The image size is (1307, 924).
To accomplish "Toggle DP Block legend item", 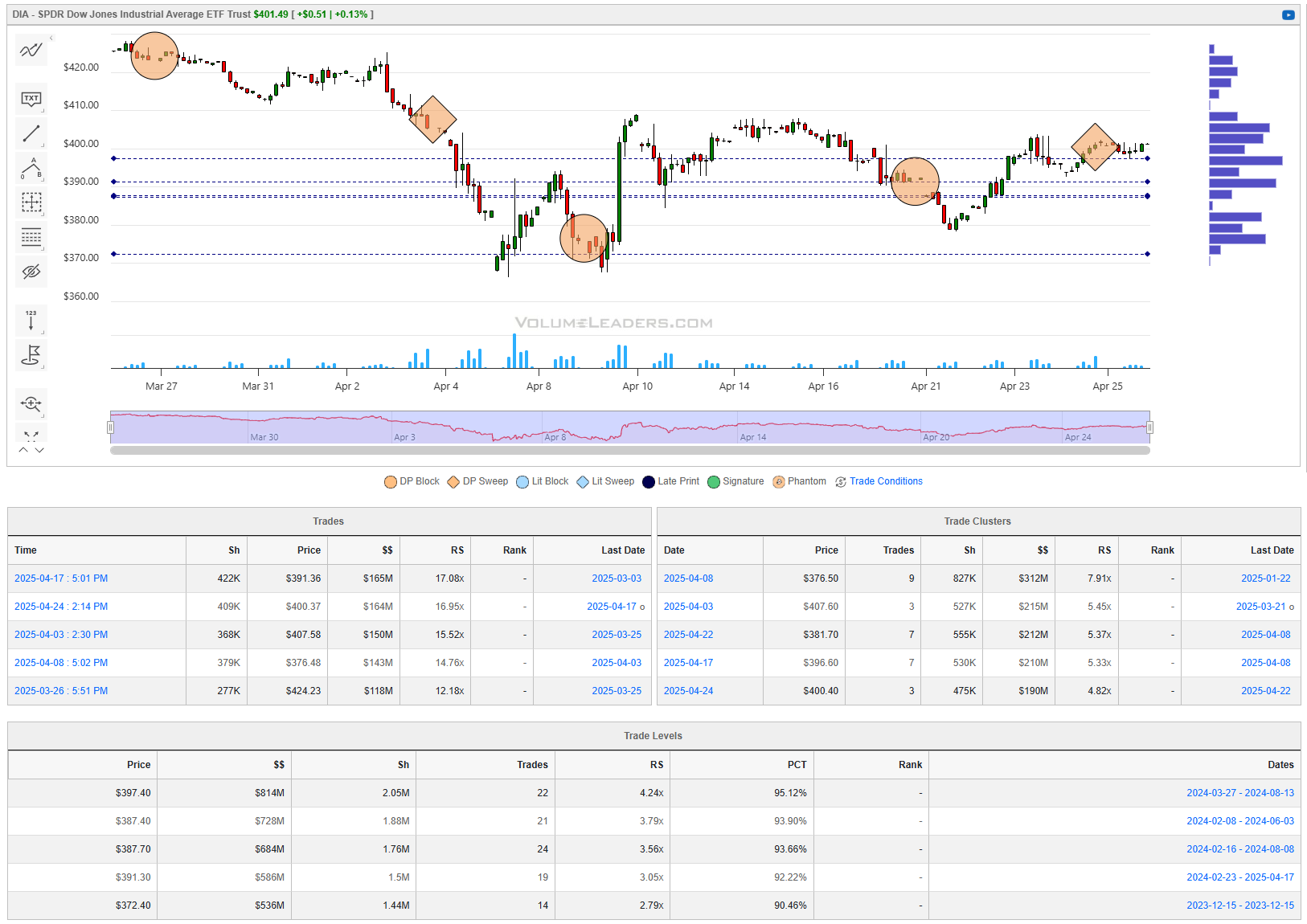I will (412, 481).
